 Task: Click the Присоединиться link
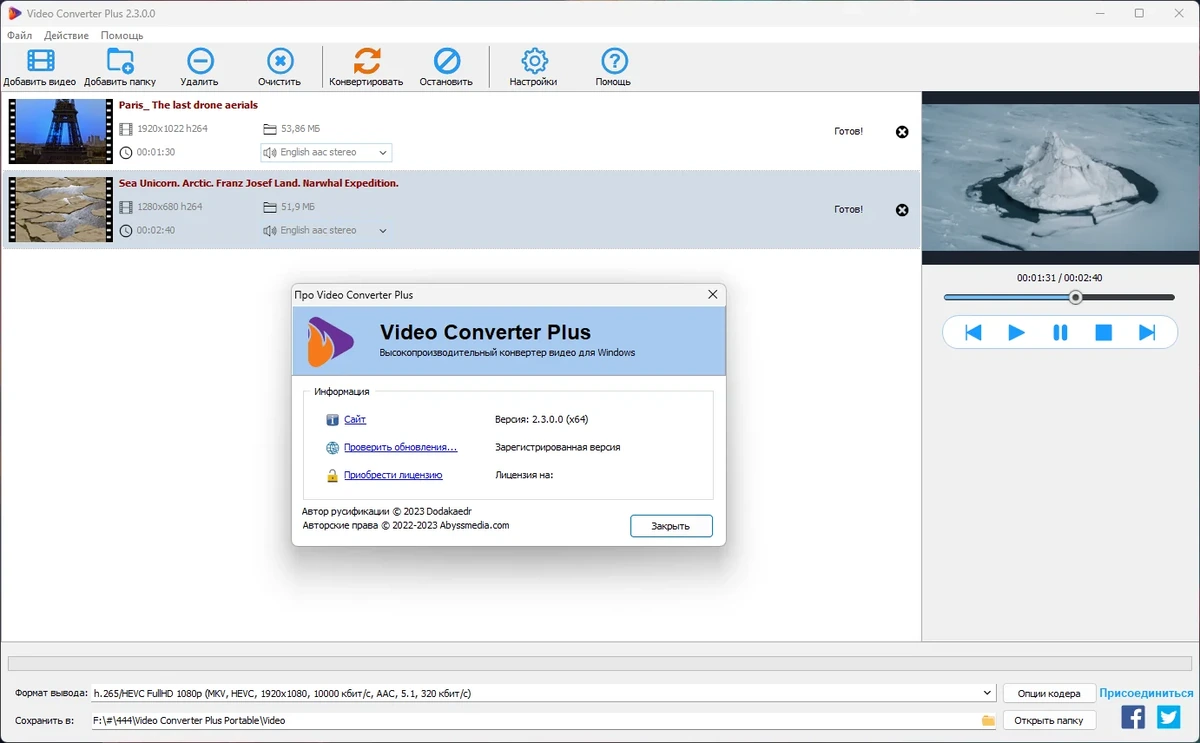(x=1147, y=693)
